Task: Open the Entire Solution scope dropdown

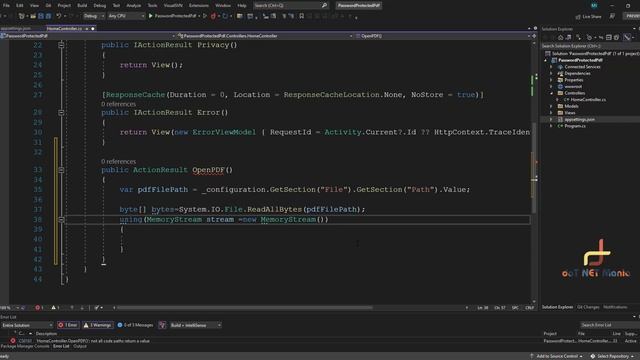Action: 27,325
